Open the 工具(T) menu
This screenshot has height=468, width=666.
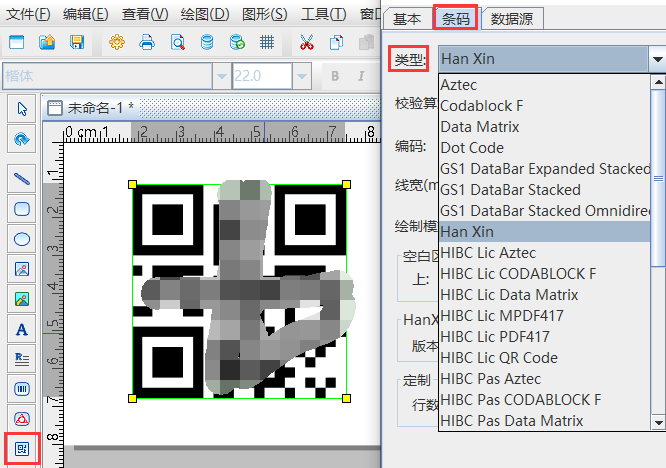click(324, 14)
